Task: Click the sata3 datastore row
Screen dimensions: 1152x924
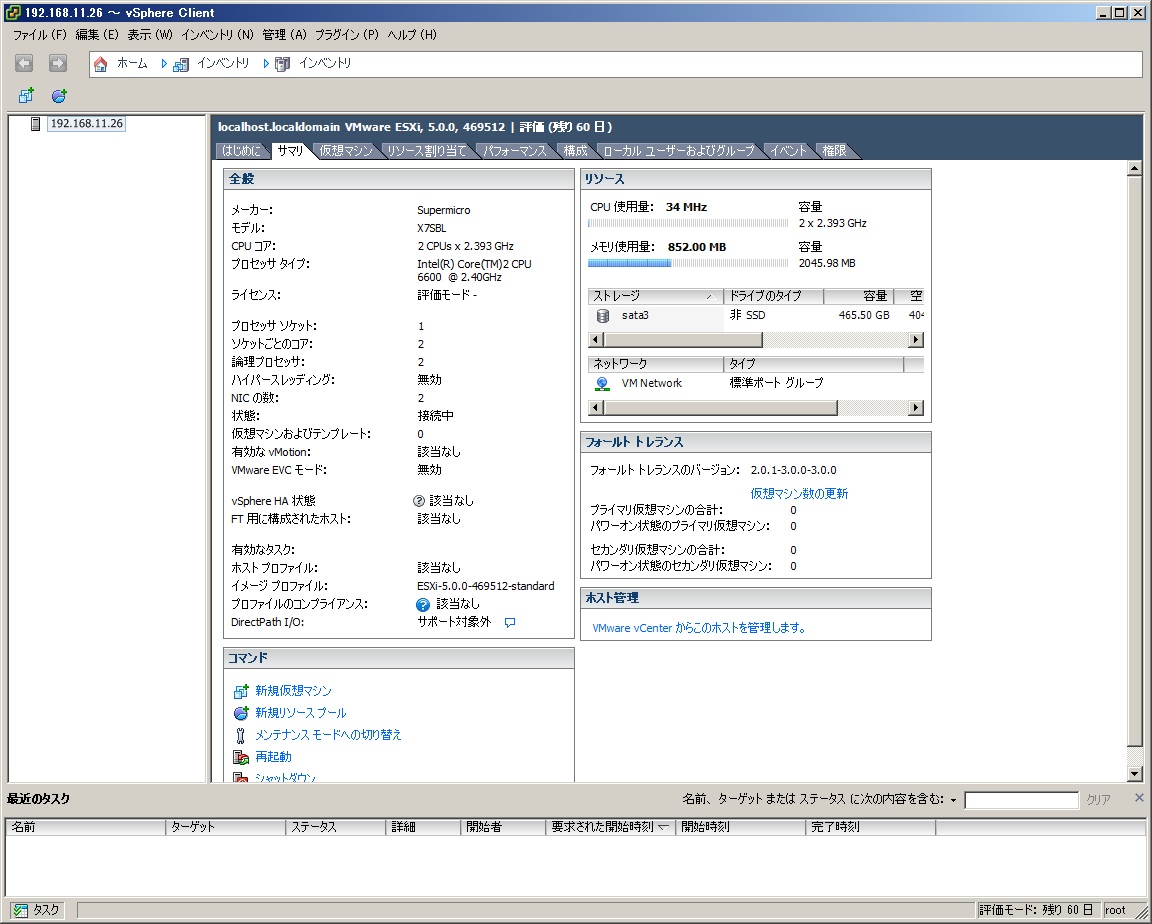Action: 756,316
